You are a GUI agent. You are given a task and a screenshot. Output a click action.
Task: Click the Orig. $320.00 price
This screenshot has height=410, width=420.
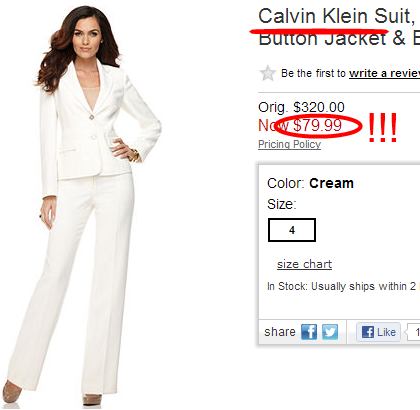301,107
